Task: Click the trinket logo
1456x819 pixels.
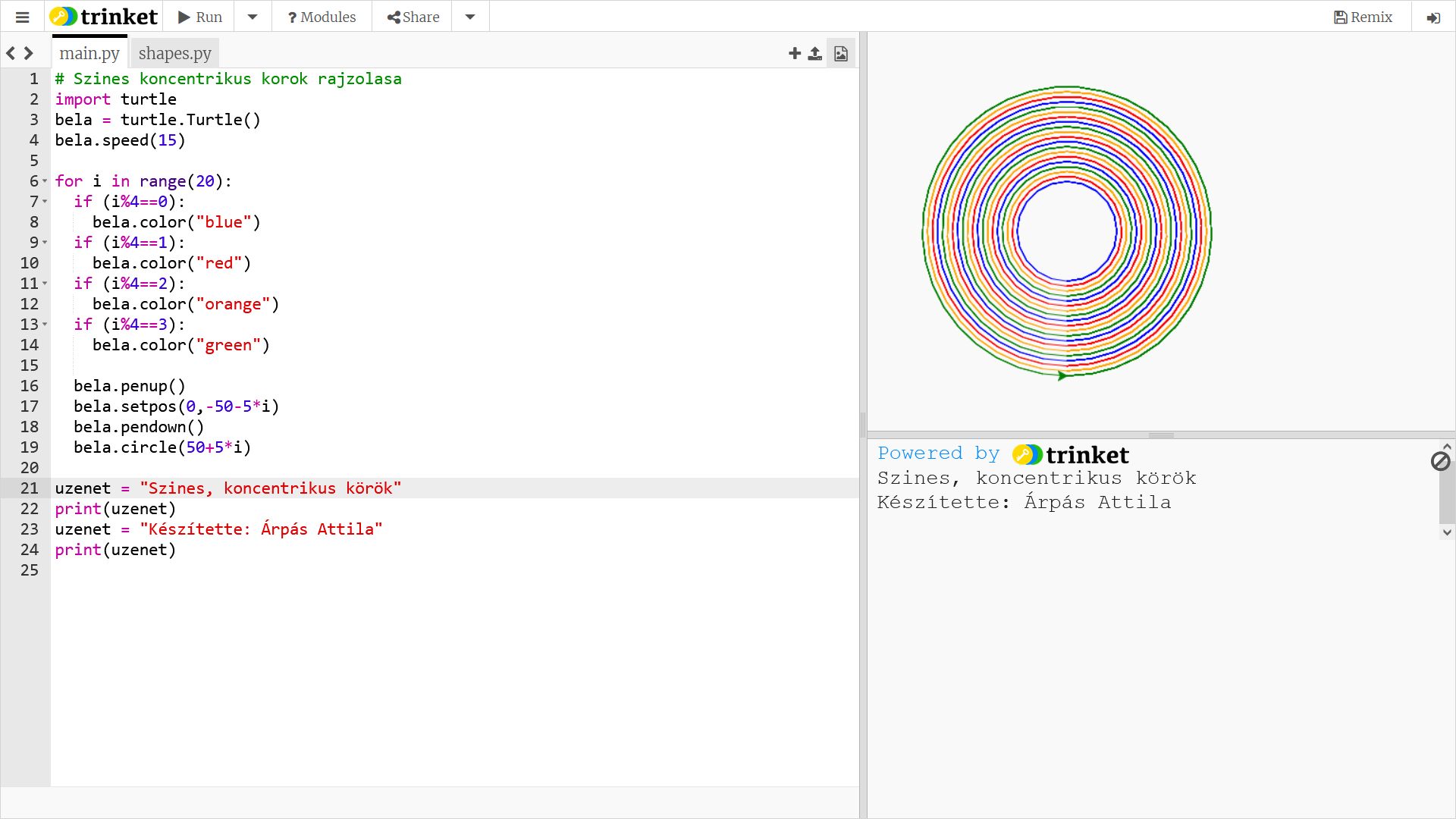Action: click(x=103, y=17)
